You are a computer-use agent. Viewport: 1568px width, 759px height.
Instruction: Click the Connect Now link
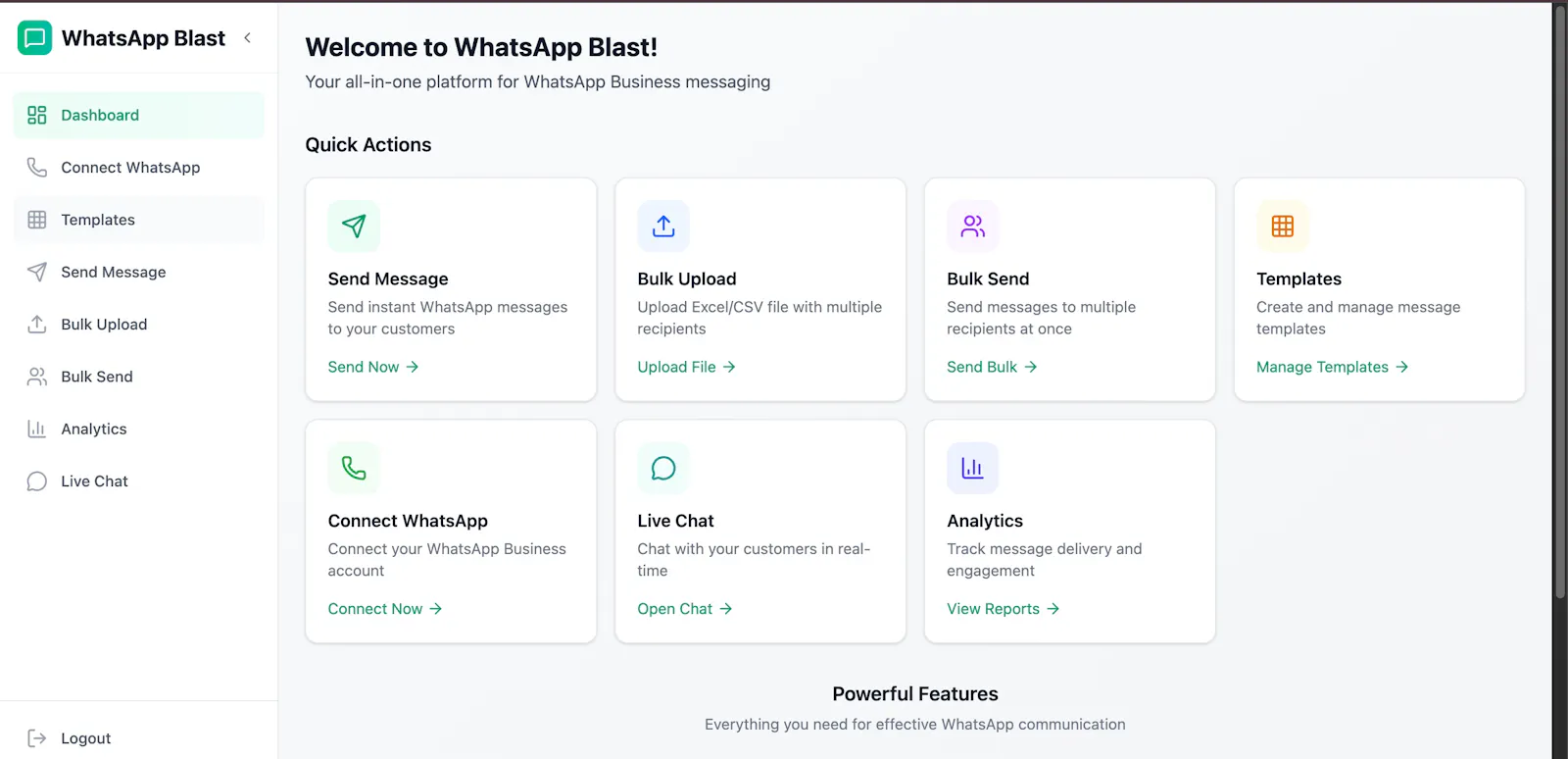pos(385,609)
